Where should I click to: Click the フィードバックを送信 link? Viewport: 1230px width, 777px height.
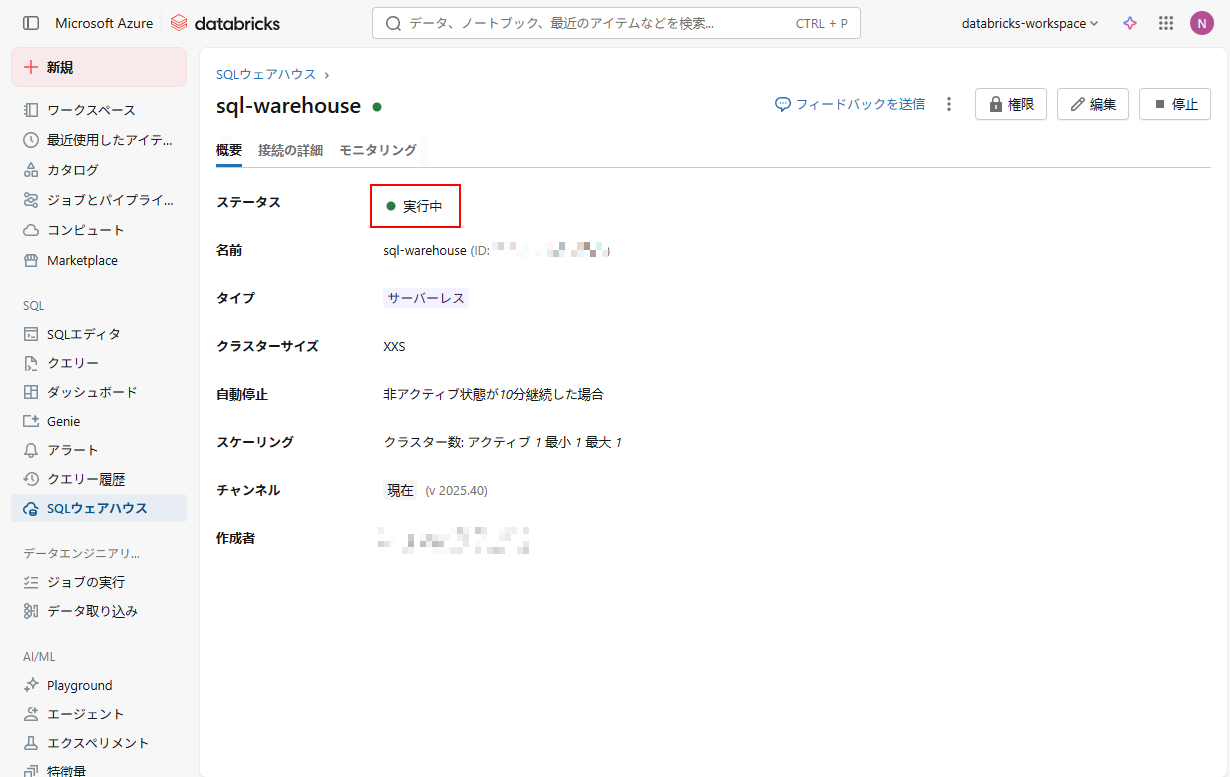850,104
